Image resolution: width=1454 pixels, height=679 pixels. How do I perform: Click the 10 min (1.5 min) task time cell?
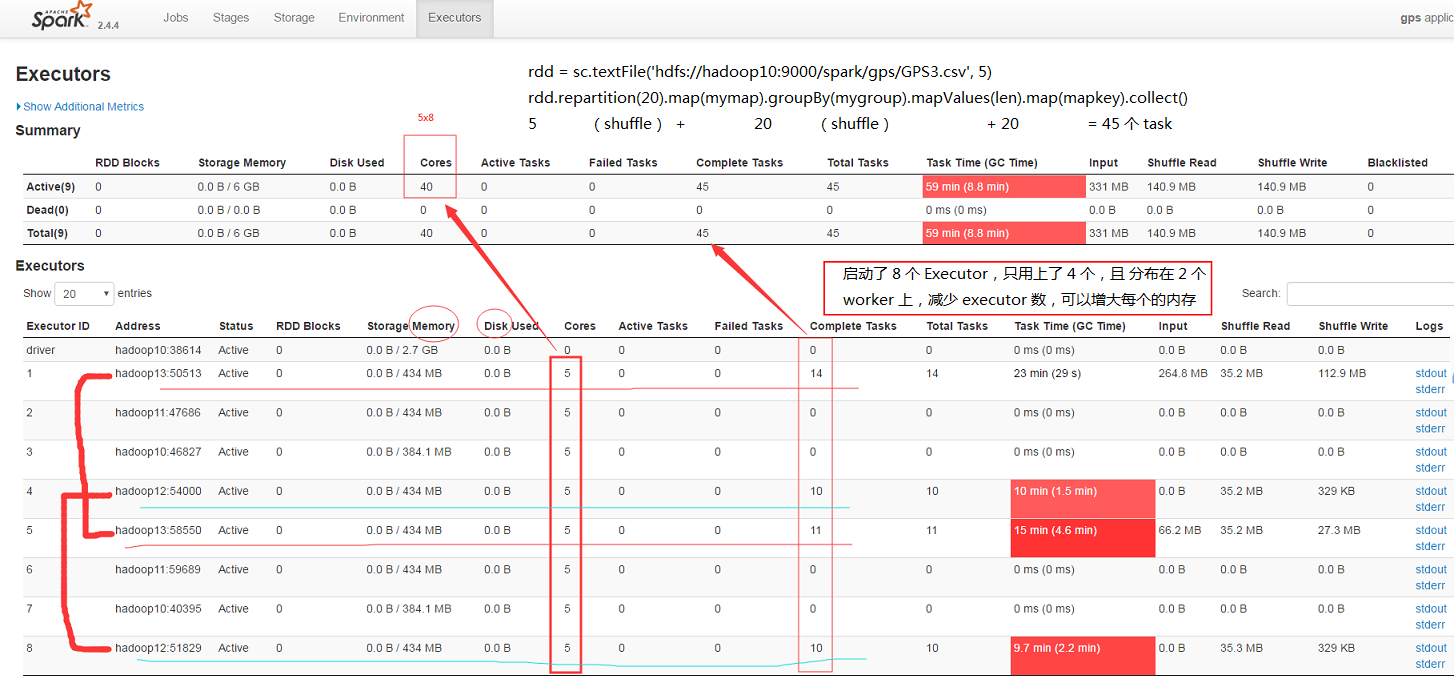click(x=1083, y=499)
